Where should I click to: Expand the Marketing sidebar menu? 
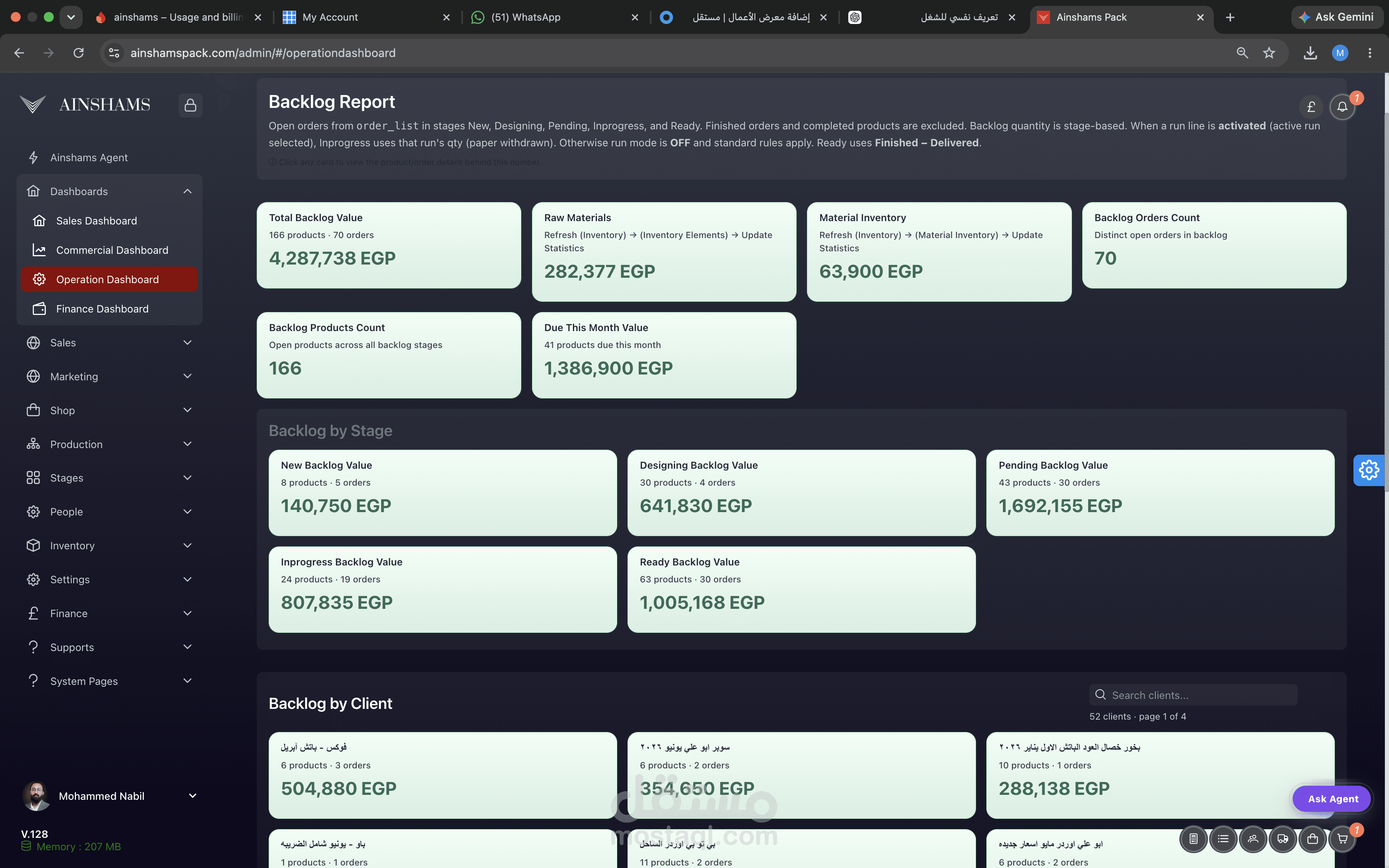pyautogui.click(x=110, y=377)
